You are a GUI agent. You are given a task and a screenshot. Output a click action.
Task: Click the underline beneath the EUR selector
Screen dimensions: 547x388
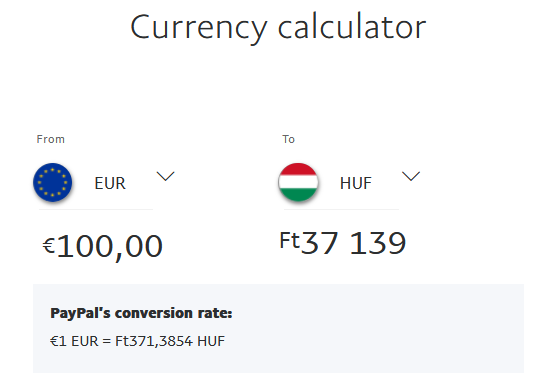pos(96,209)
